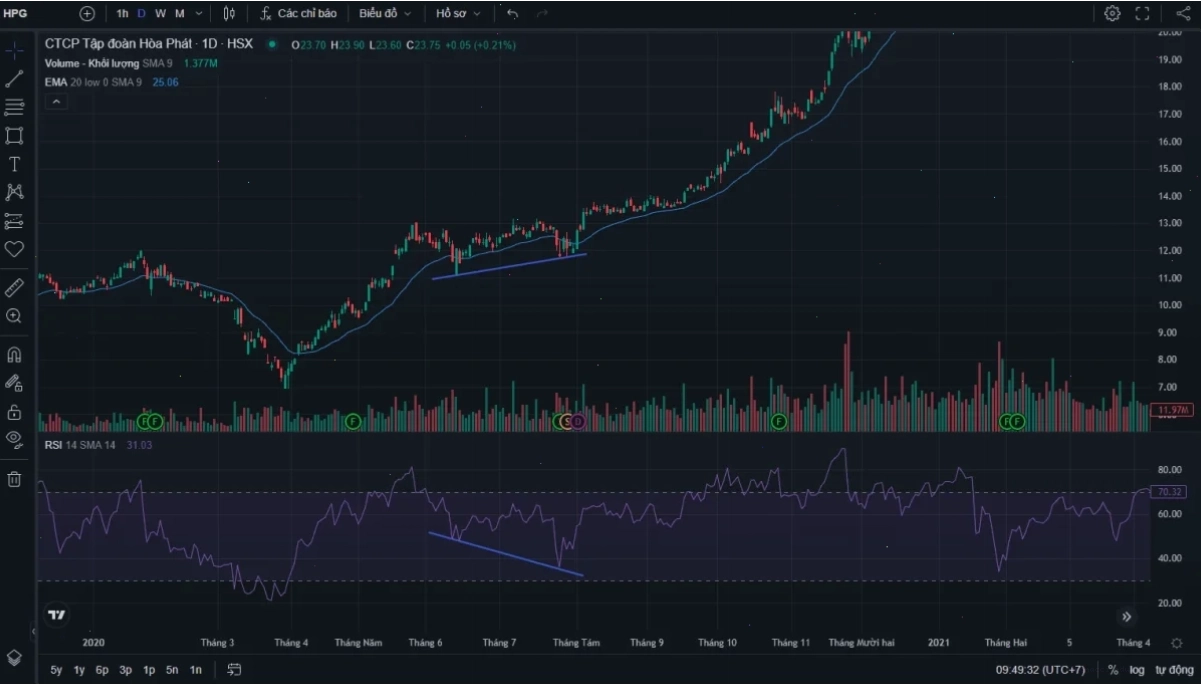
Task: Select the trend line drawing tool
Action: click(x=14, y=78)
